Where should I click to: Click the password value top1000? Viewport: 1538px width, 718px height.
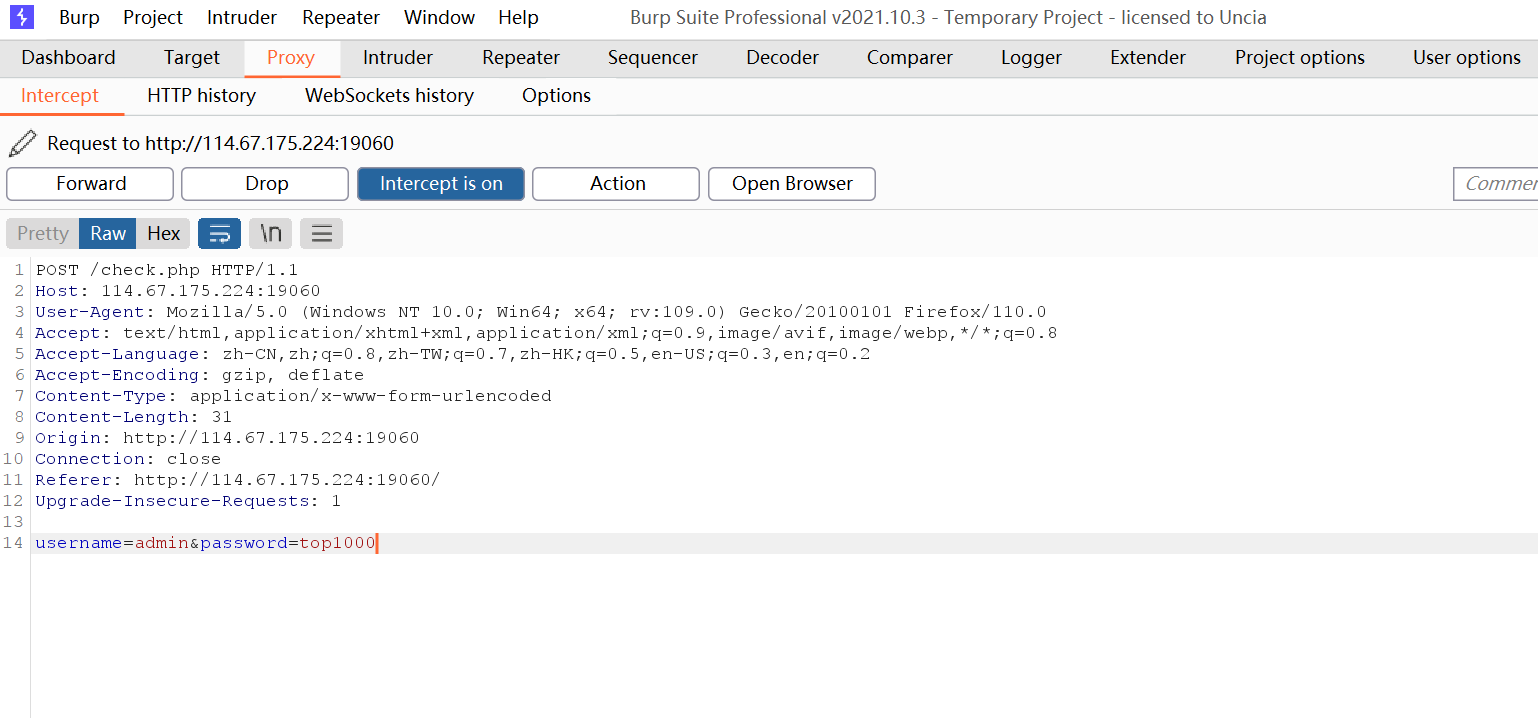pyautogui.click(x=337, y=543)
